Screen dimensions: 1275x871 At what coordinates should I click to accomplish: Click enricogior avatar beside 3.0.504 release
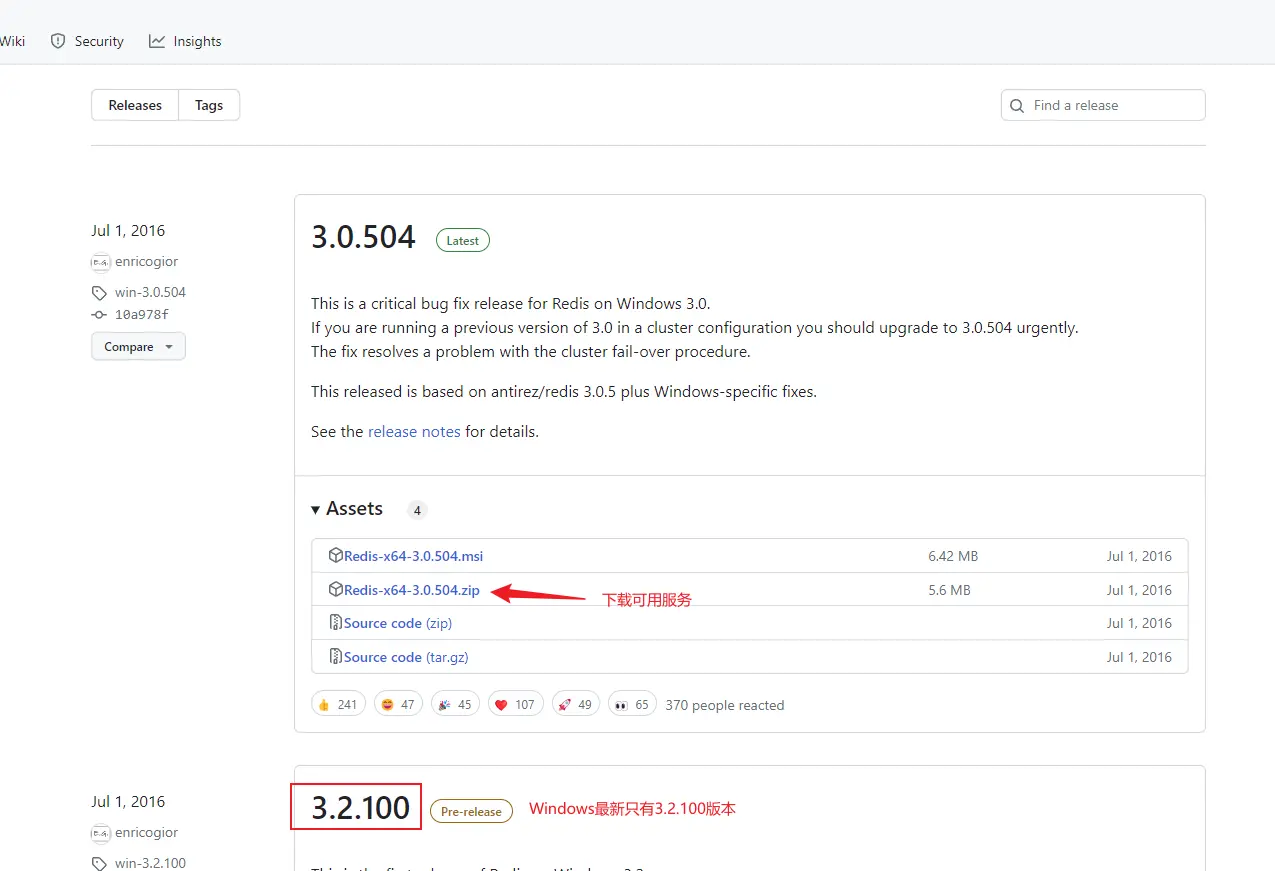click(x=100, y=262)
